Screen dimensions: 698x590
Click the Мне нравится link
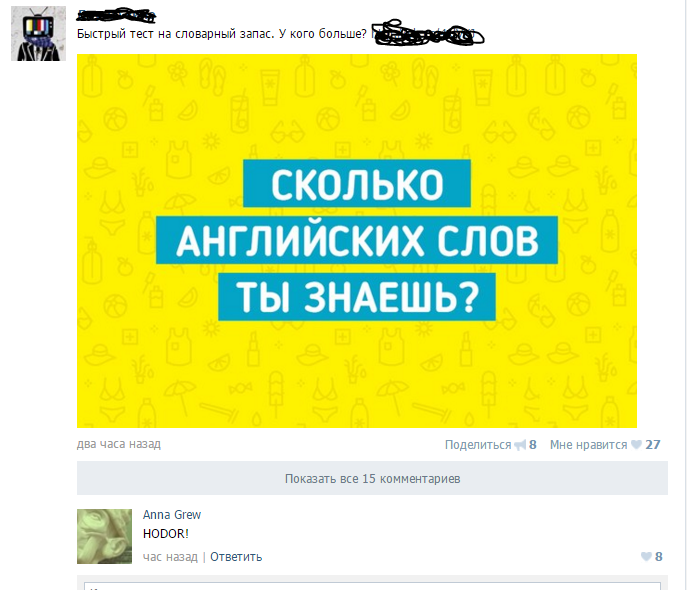click(588, 445)
